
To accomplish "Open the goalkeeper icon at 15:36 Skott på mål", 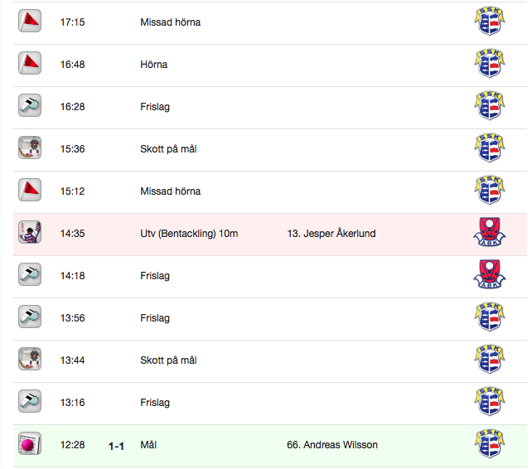I will (x=30, y=148).
